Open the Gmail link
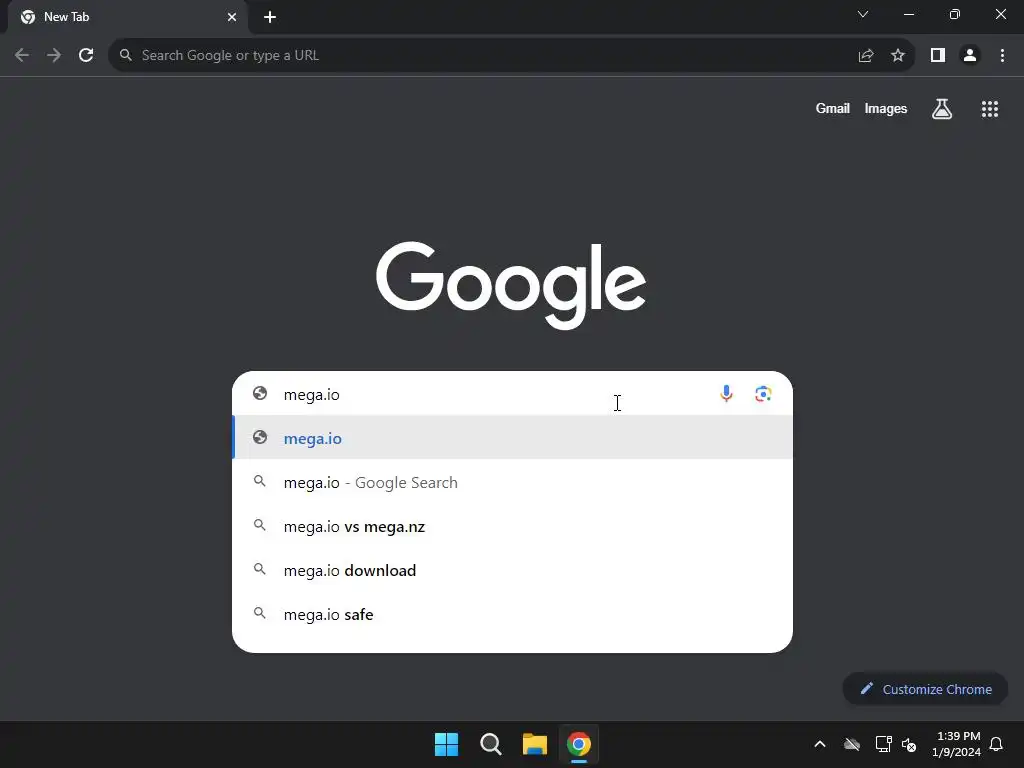 tap(833, 109)
